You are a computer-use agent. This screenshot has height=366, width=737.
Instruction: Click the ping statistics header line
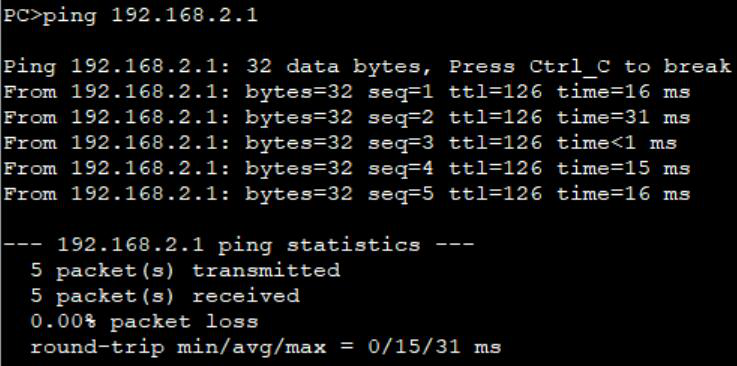[x=239, y=245]
